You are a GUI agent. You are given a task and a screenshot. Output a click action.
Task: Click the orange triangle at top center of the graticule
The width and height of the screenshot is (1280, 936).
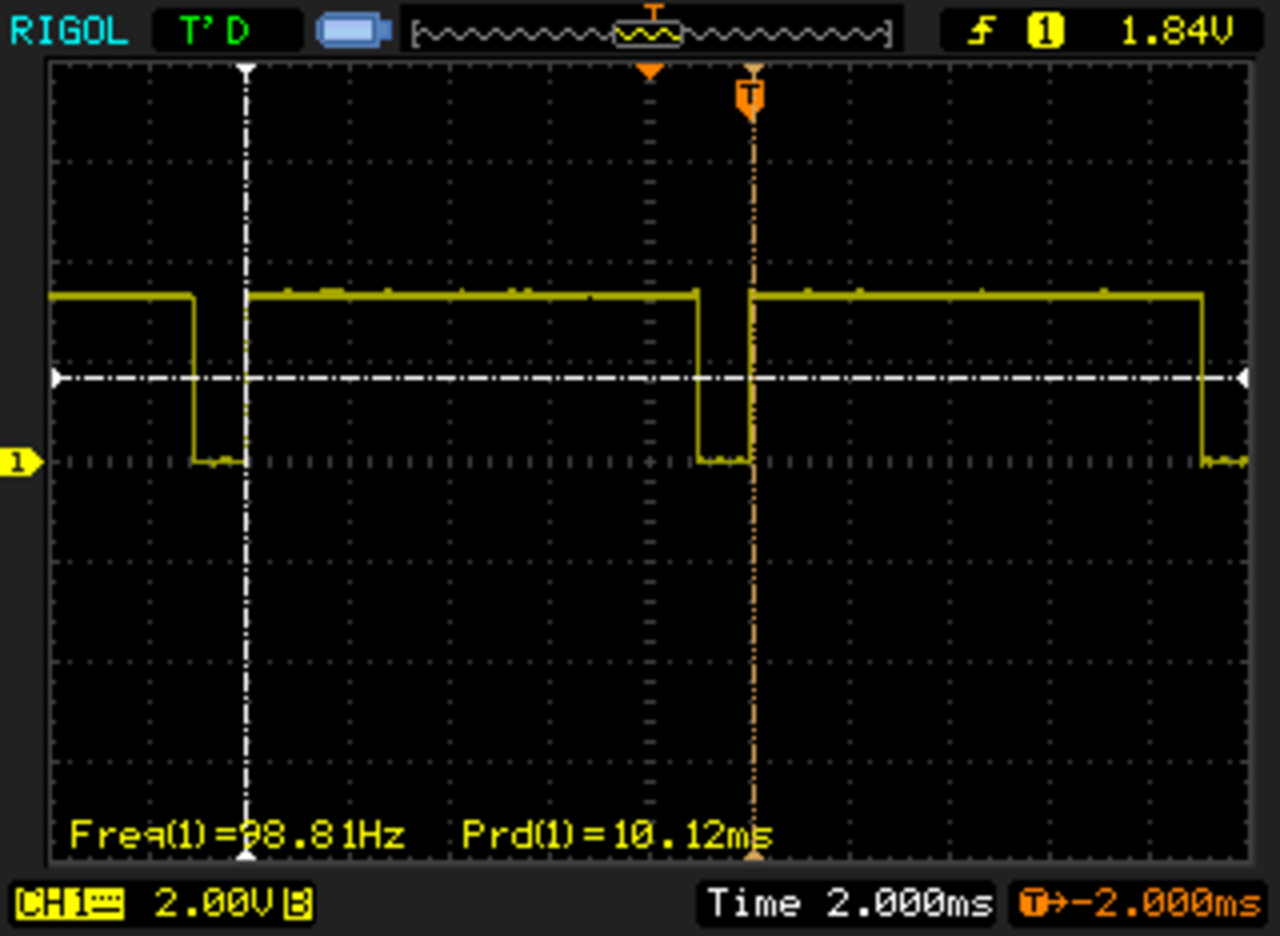click(650, 72)
